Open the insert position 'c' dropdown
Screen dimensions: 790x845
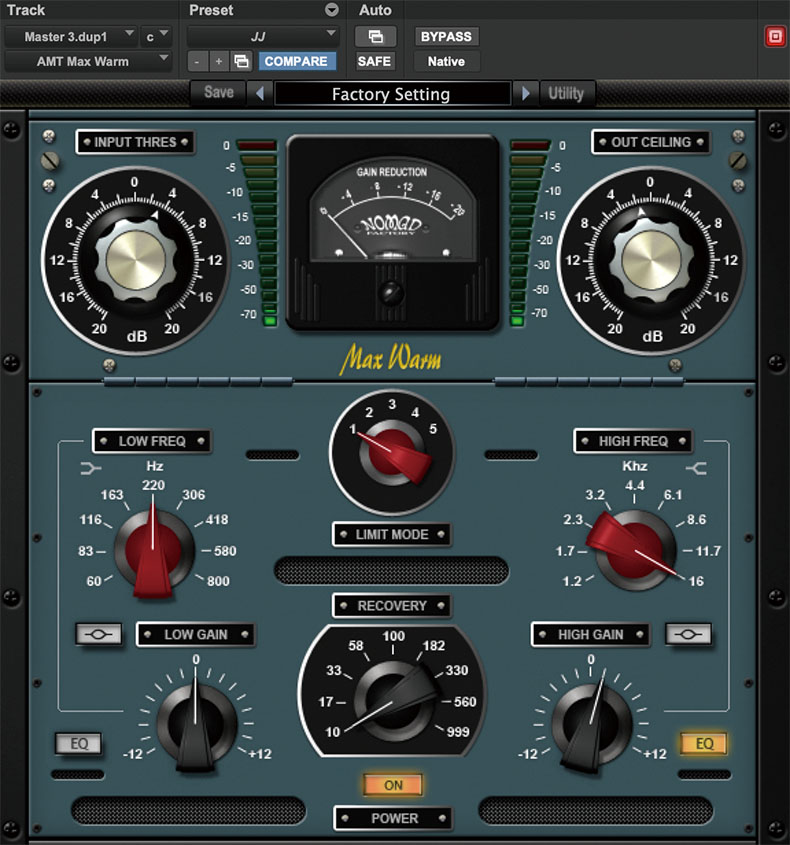155,37
